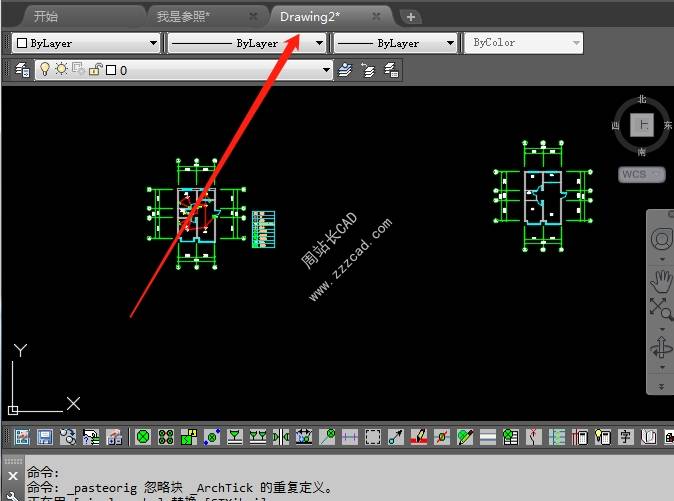The image size is (674, 501).
Task: Click the ViewCube 上 top face
Action: (x=642, y=125)
